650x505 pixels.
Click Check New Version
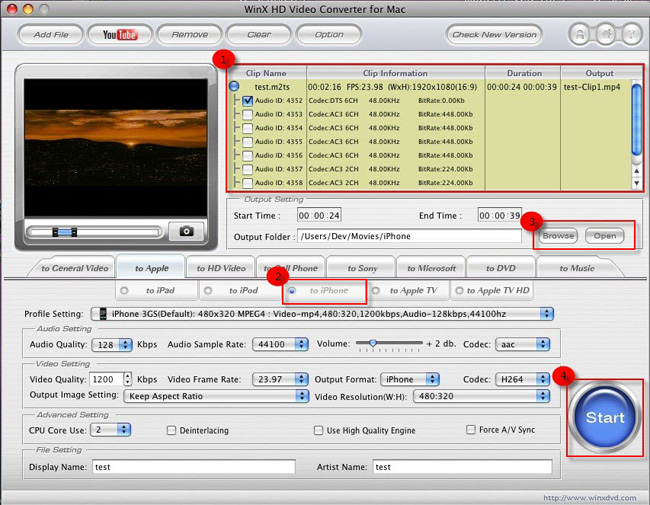[494, 34]
